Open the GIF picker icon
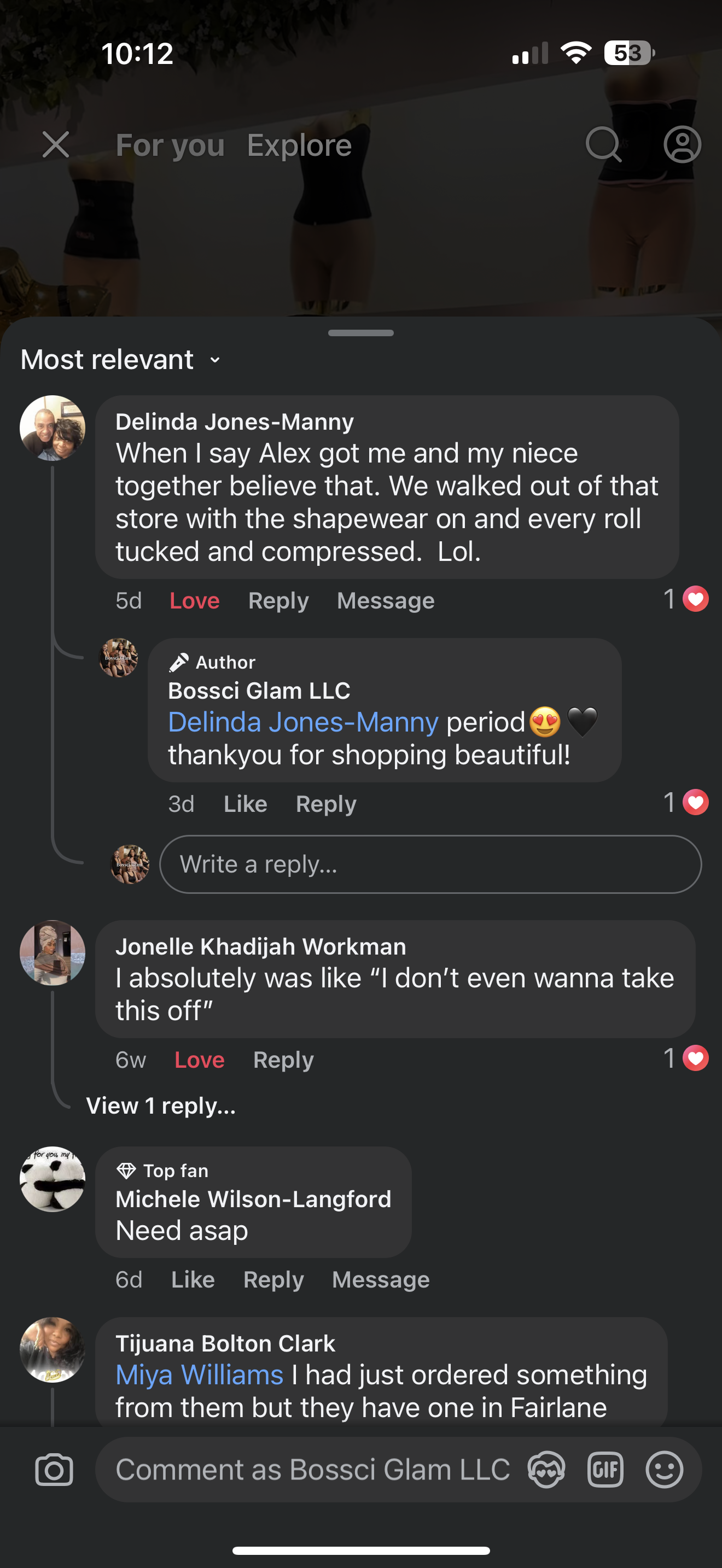722x1568 pixels. [605, 1470]
